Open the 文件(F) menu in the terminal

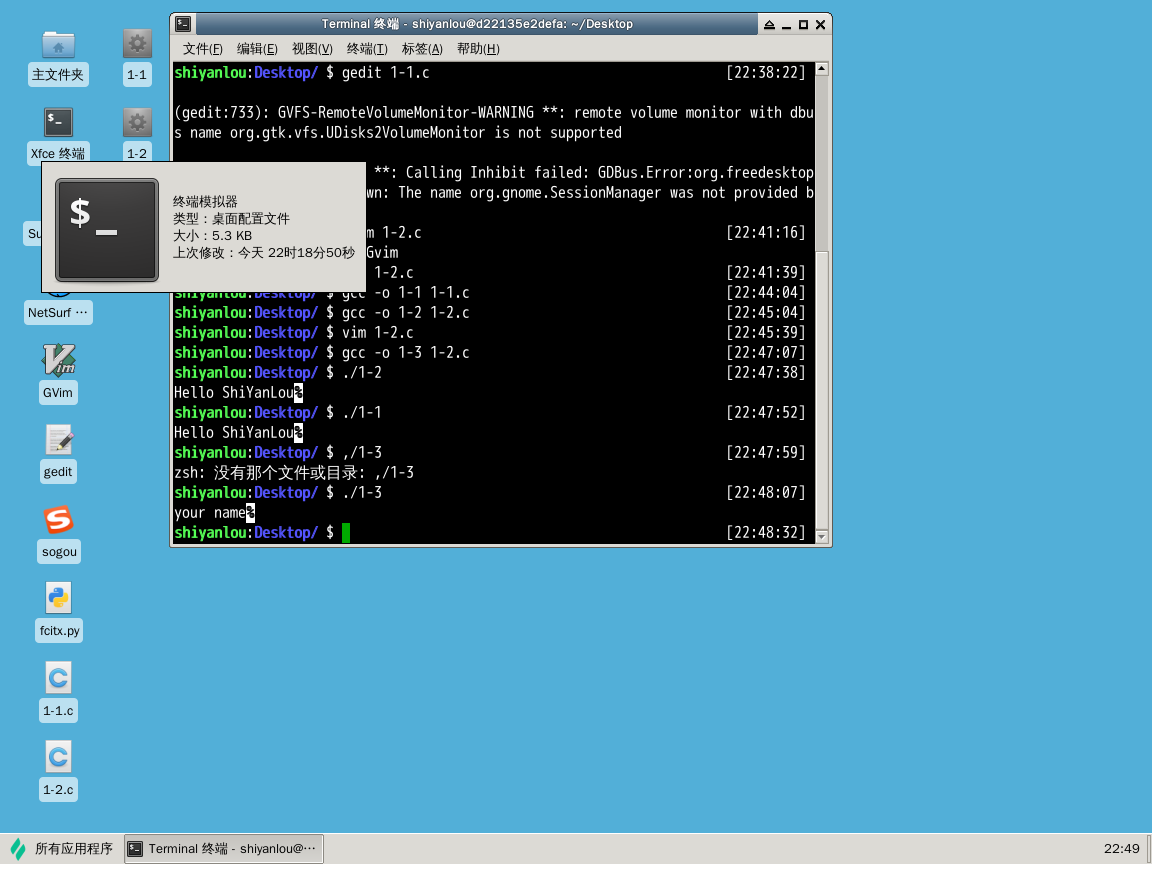click(202, 49)
